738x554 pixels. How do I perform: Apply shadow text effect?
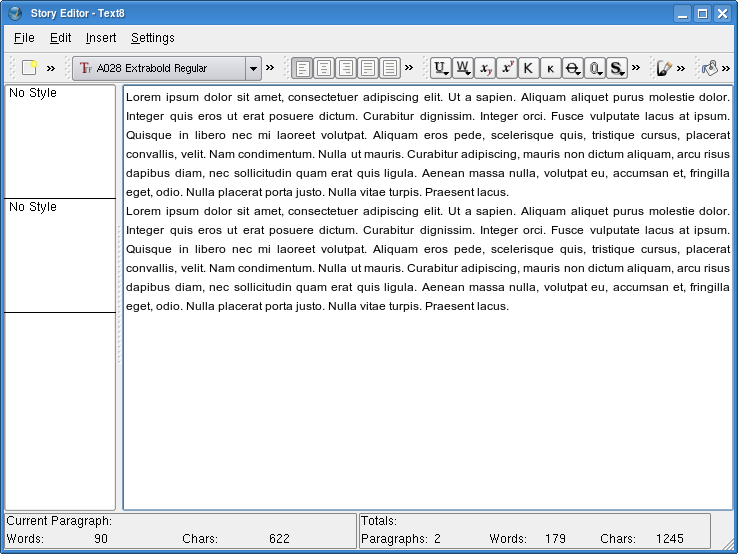click(617, 68)
